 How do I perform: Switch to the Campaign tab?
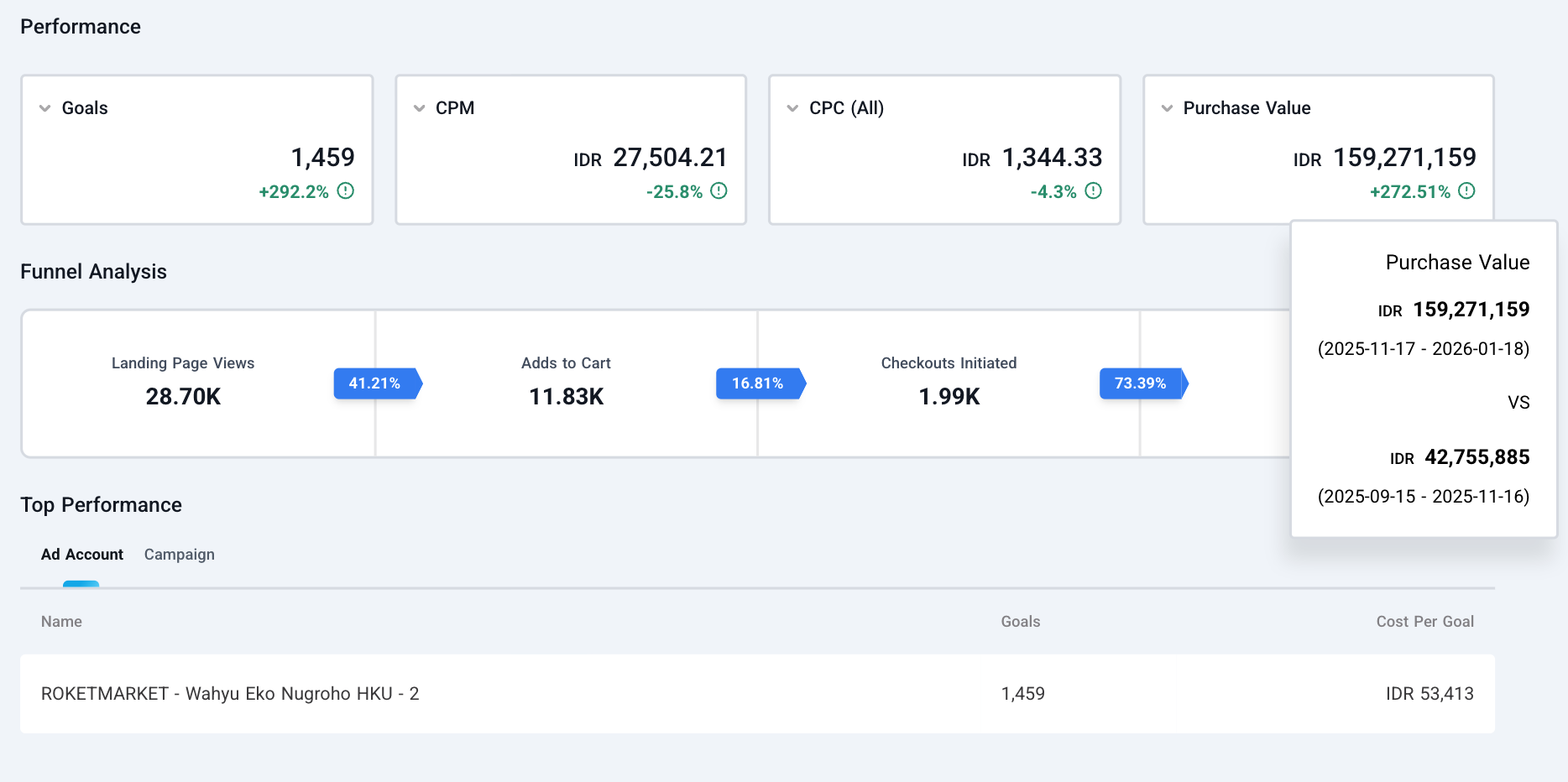pyautogui.click(x=180, y=555)
